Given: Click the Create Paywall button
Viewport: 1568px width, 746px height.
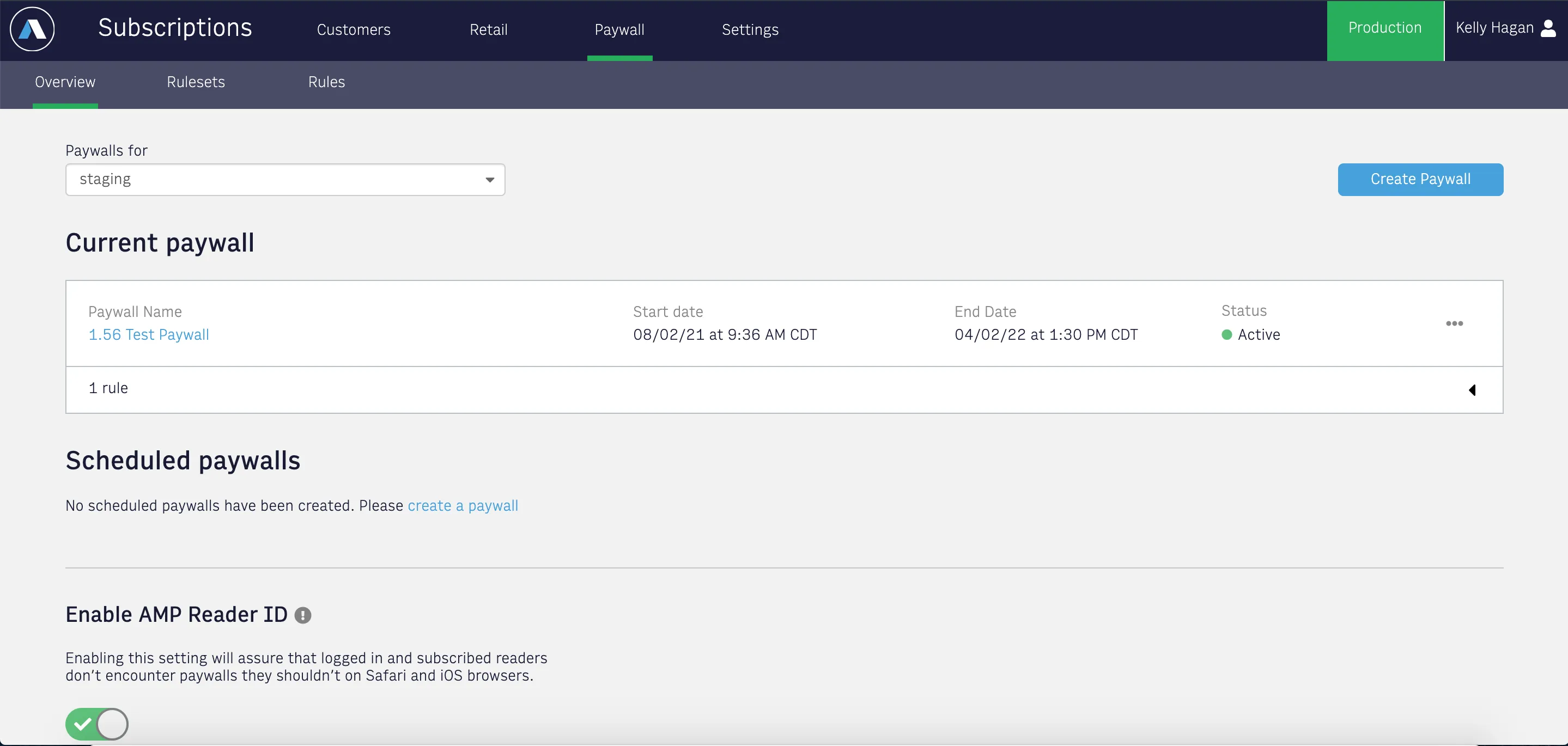Looking at the screenshot, I should tap(1420, 180).
